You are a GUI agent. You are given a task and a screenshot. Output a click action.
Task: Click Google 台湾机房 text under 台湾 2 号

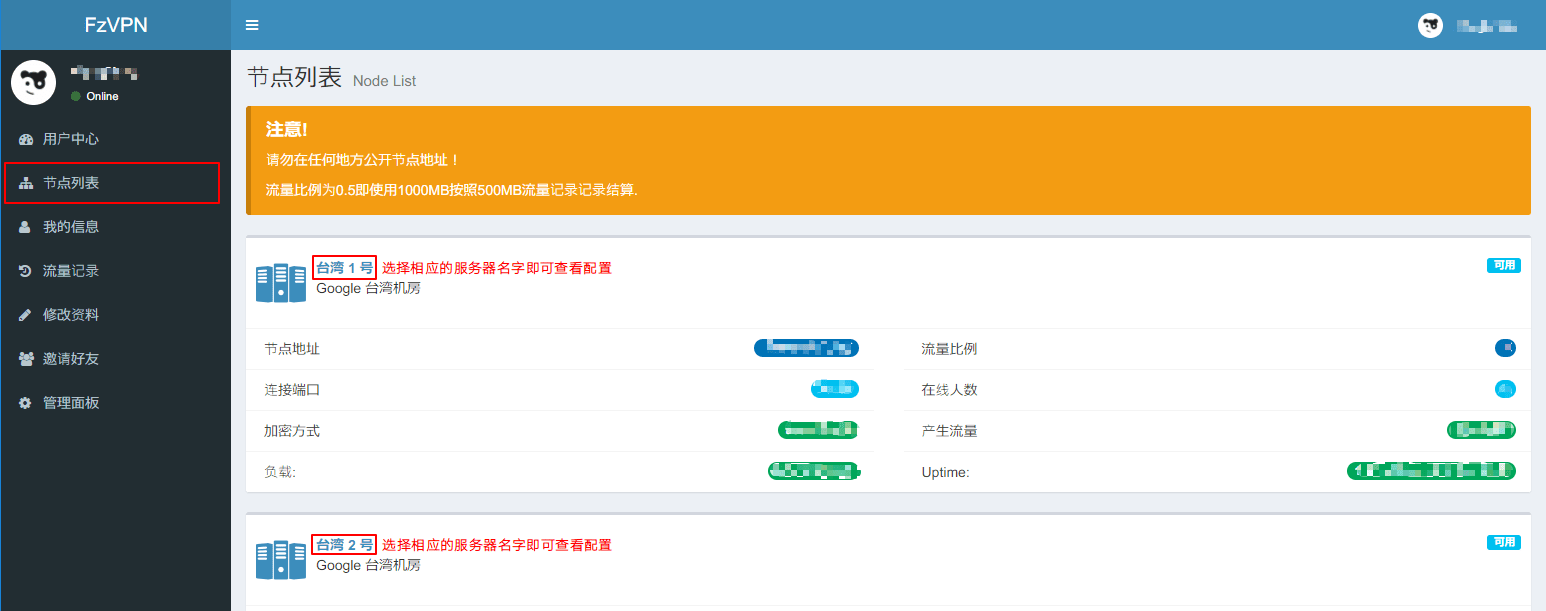(368, 565)
